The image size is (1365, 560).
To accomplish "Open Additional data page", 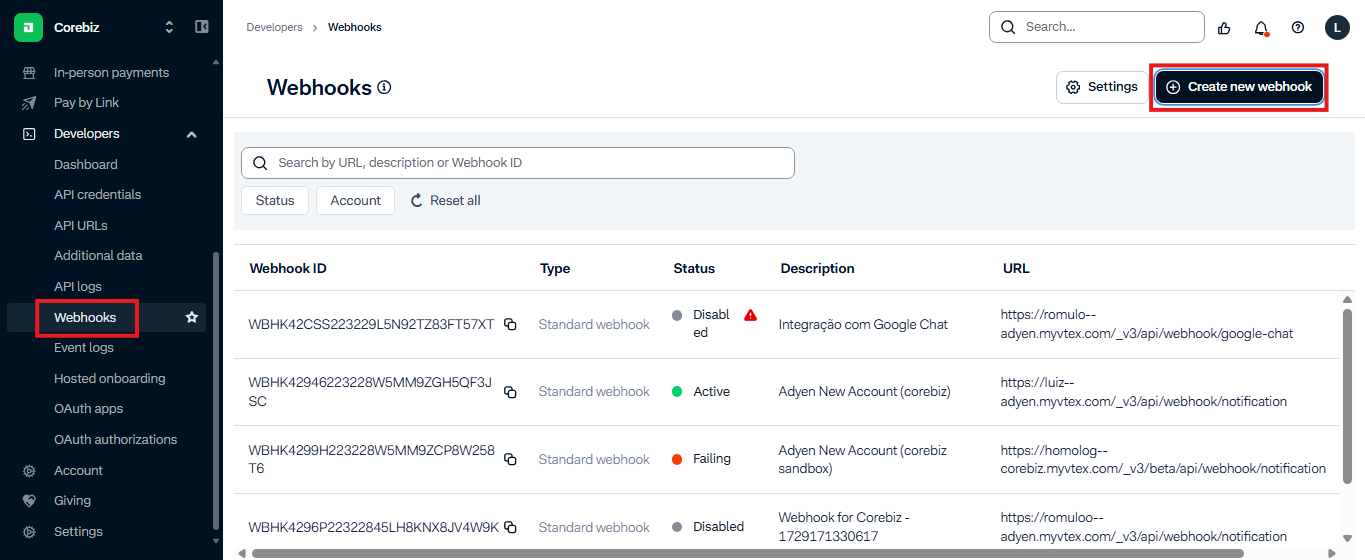I will tap(98, 255).
